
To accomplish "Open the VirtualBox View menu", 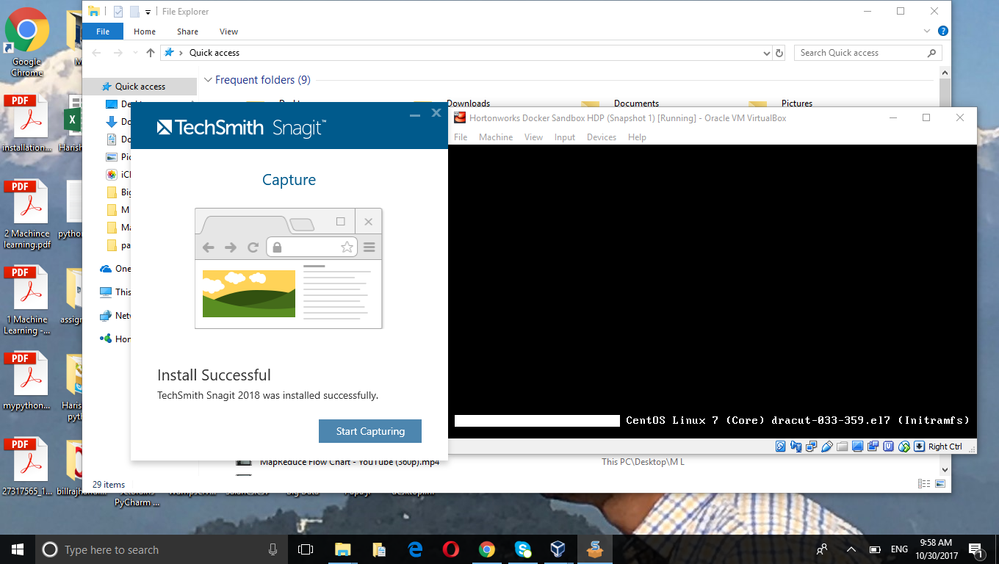I will 533,137.
